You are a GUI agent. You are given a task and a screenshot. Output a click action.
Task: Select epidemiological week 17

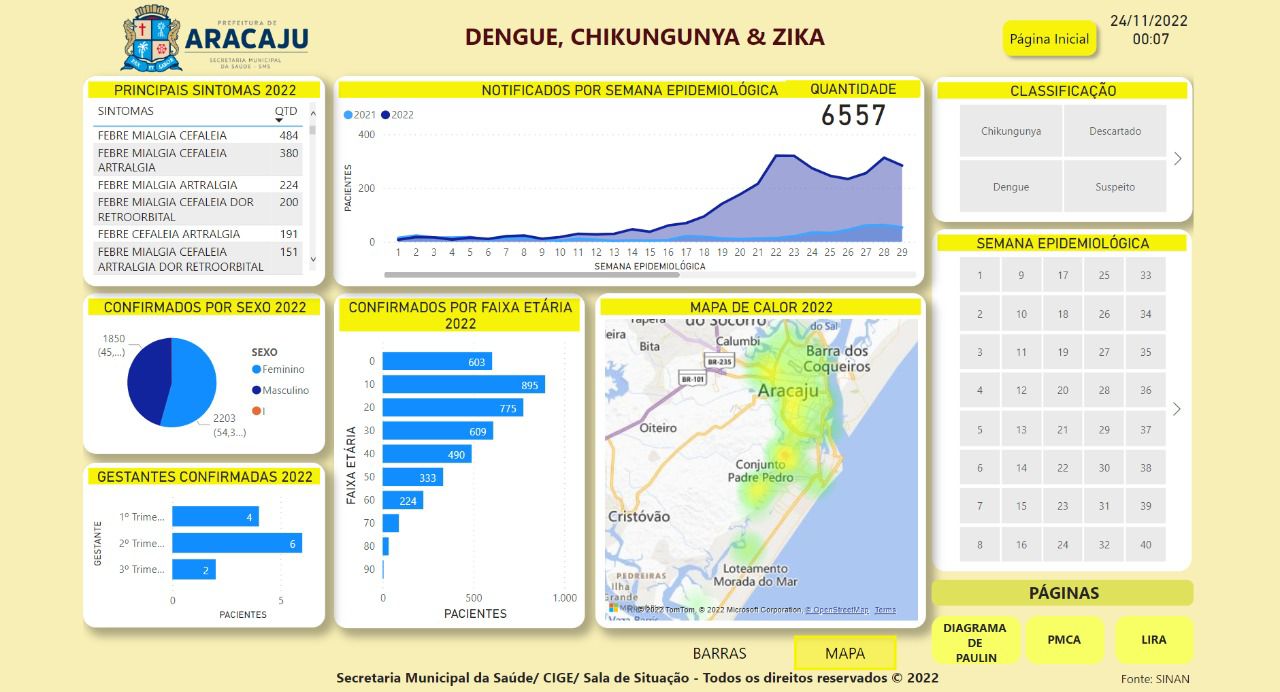click(x=1063, y=275)
